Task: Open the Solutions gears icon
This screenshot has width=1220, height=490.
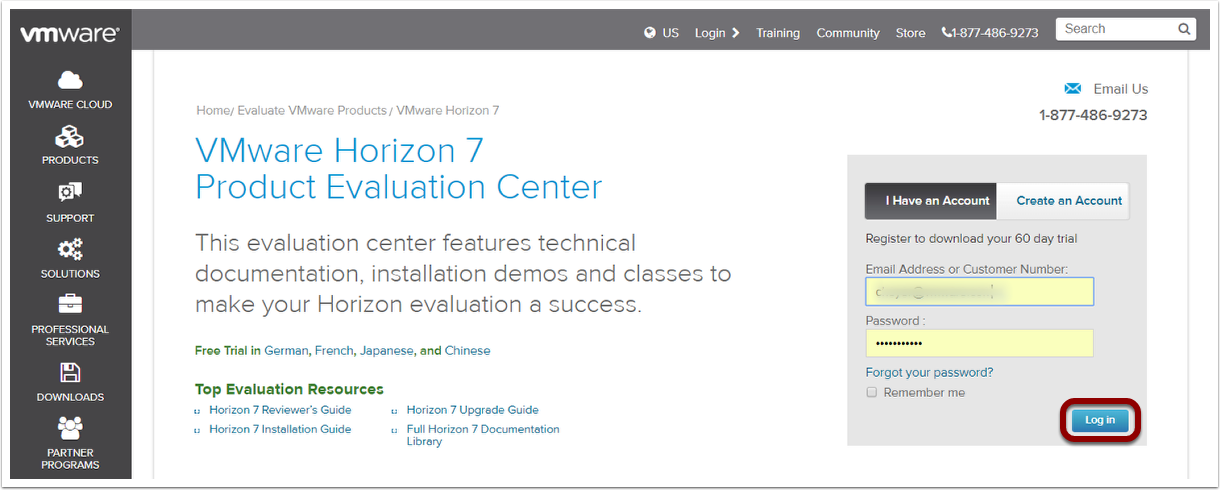Action: pyautogui.click(x=70, y=249)
